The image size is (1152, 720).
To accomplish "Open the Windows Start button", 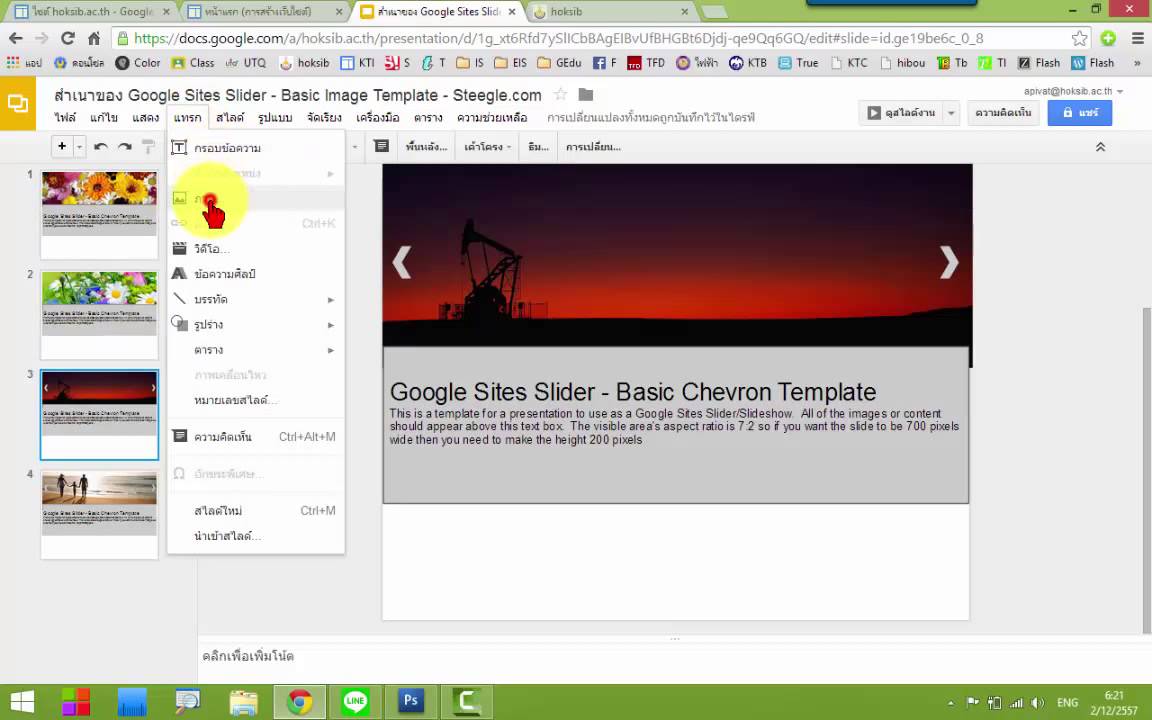I will pyautogui.click(x=22, y=702).
